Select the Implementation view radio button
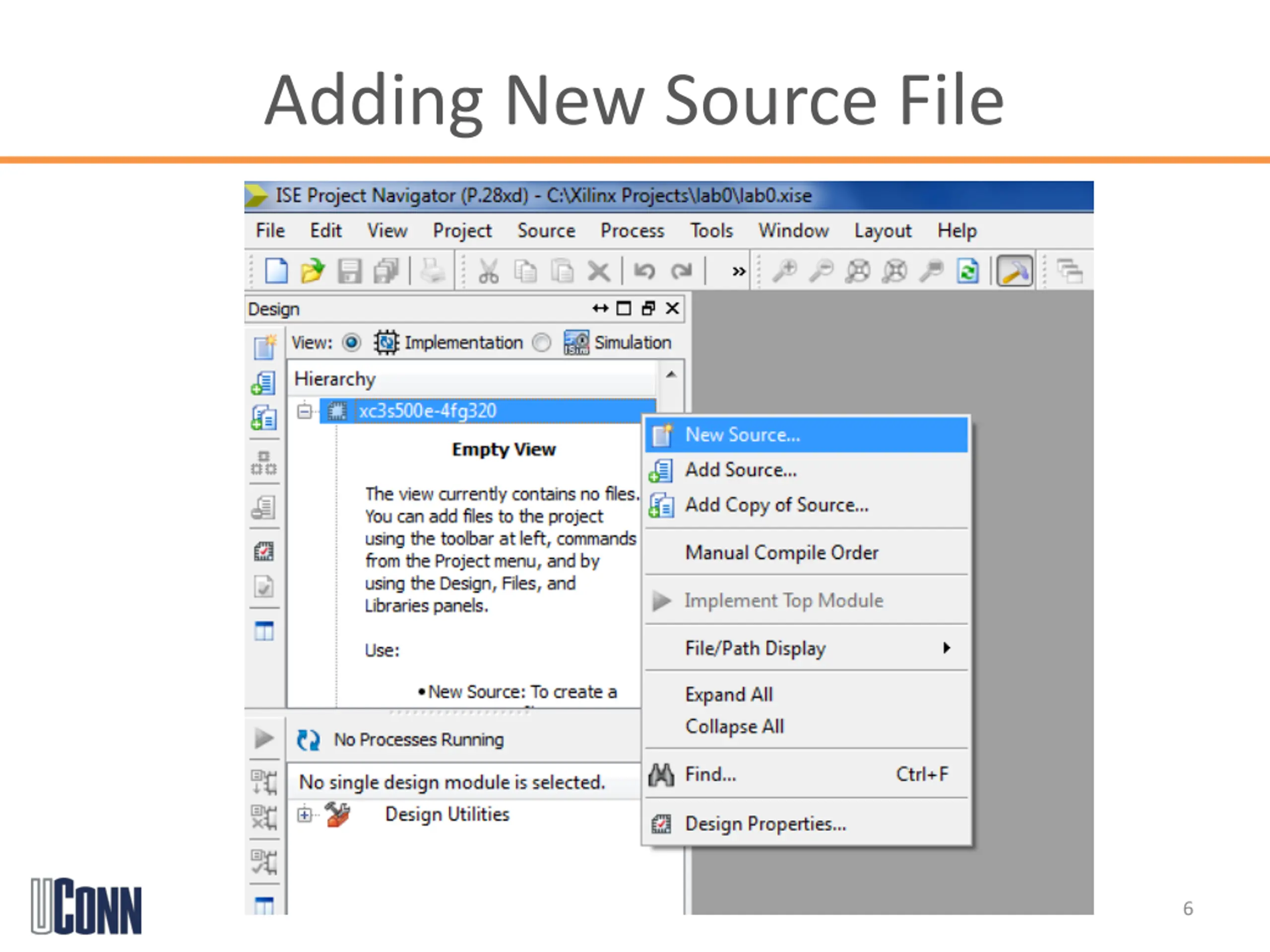The width and height of the screenshot is (1270, 952). coord(351,343)
